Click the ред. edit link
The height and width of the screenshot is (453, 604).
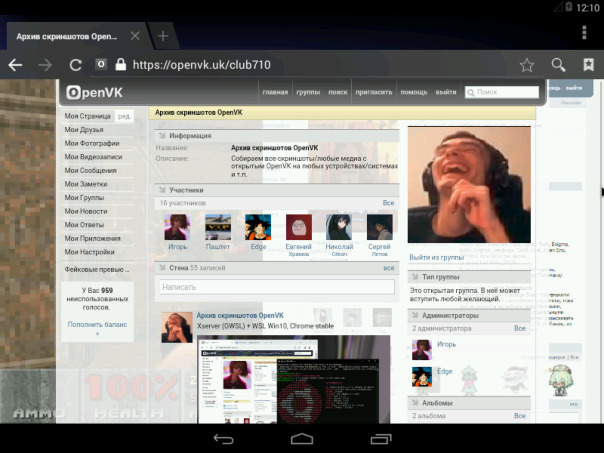coord(124,116)
